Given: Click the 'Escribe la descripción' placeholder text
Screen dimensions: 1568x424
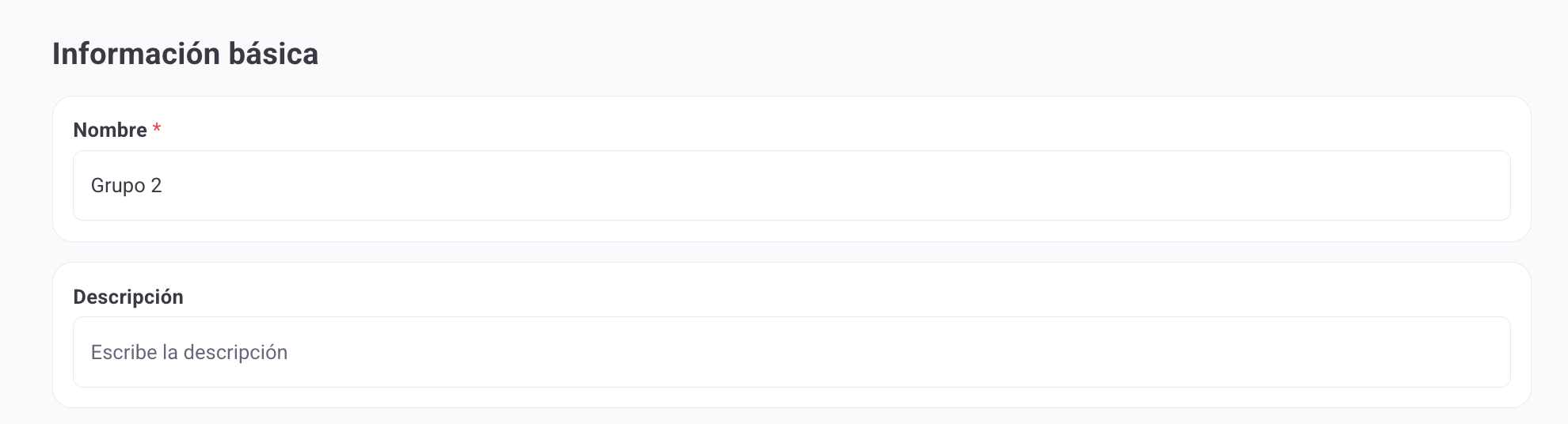Looking at the screenshot, I should coord(188,353).
